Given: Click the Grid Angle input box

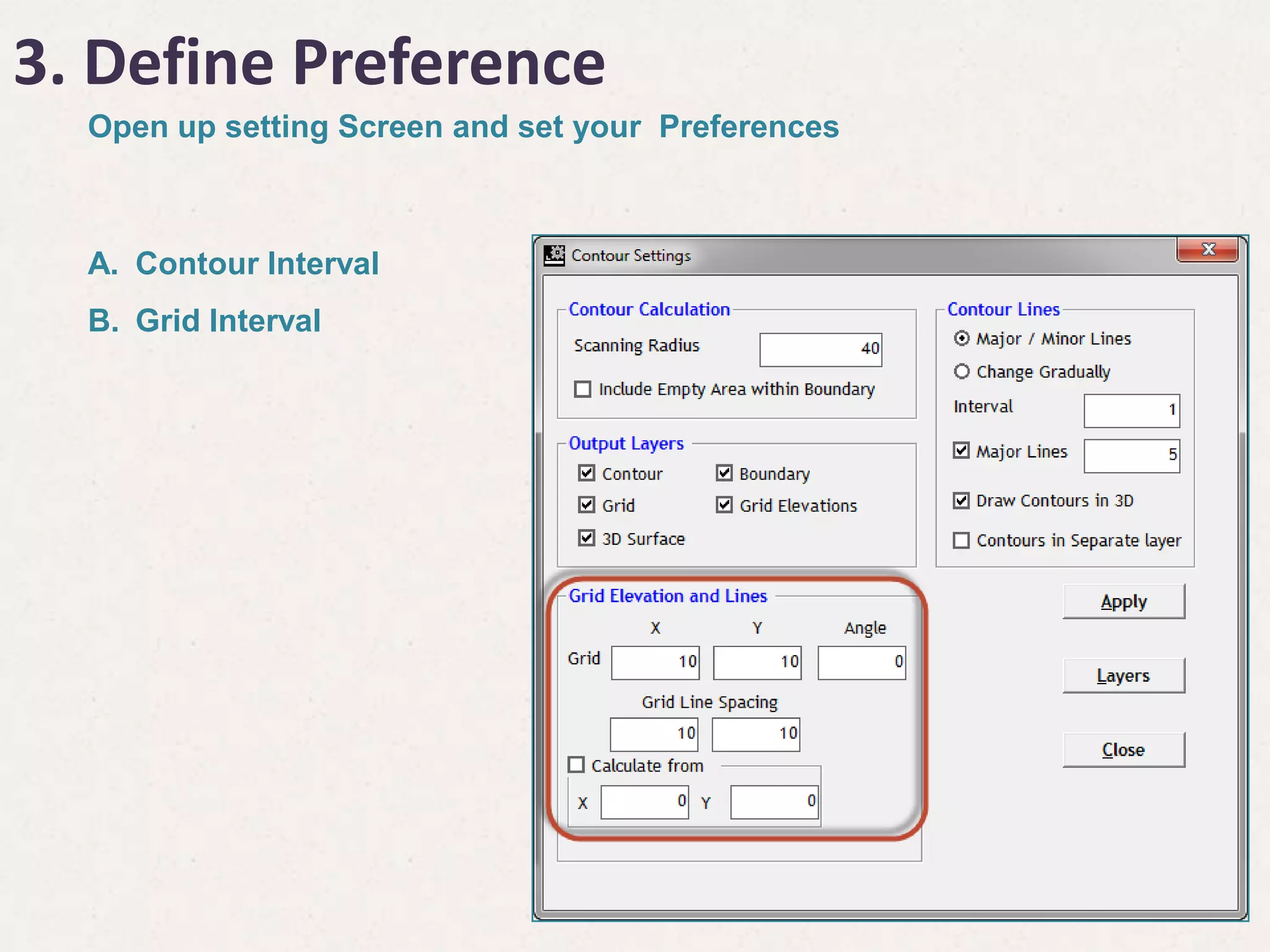Looking at the screenshot, I should (861, 663).
